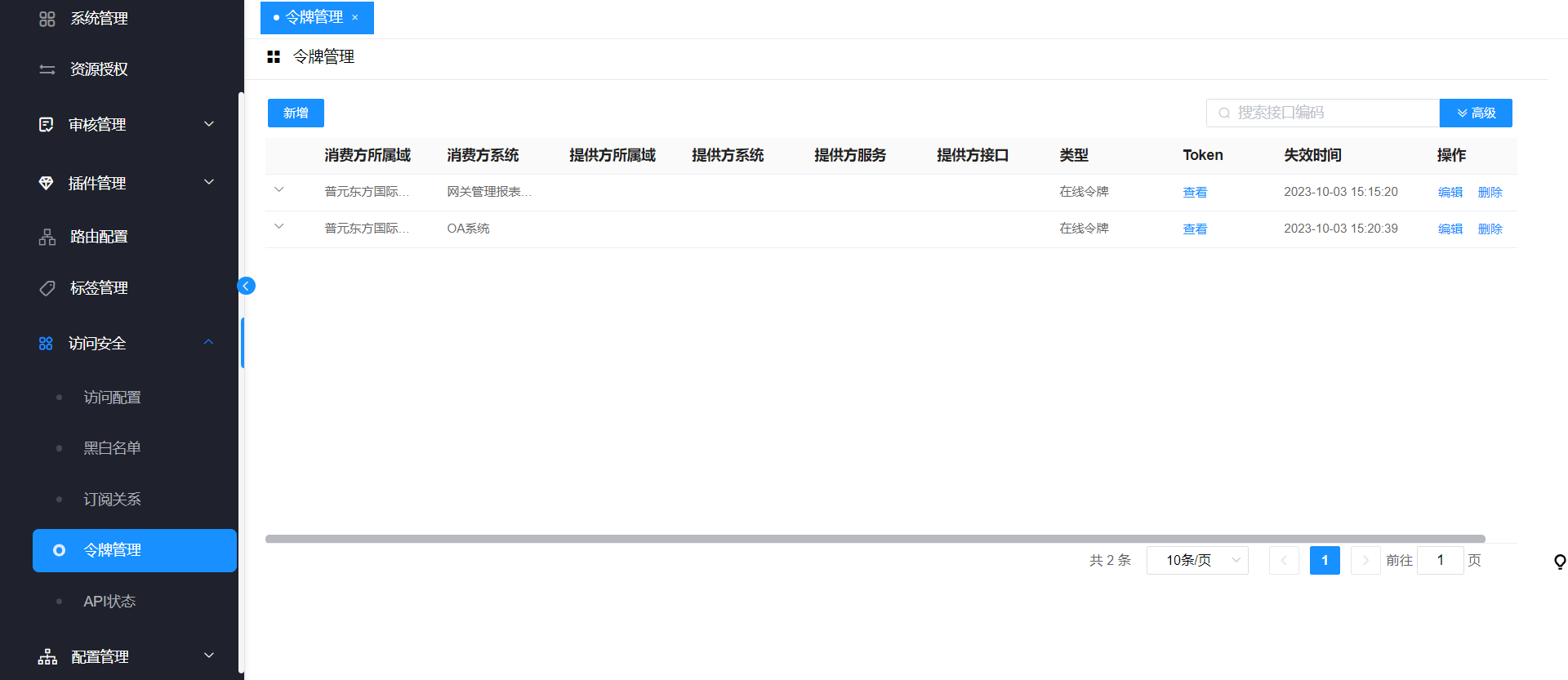Viewport: 1568px width, 680px height.
Task: Collapse the 访问安全 menu chevron
Action: tap(209, 342)
